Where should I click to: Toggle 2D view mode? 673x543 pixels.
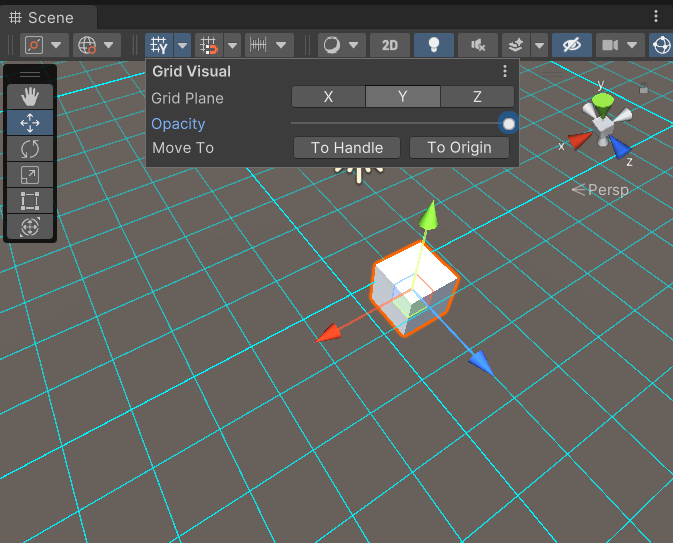(390, 45)
